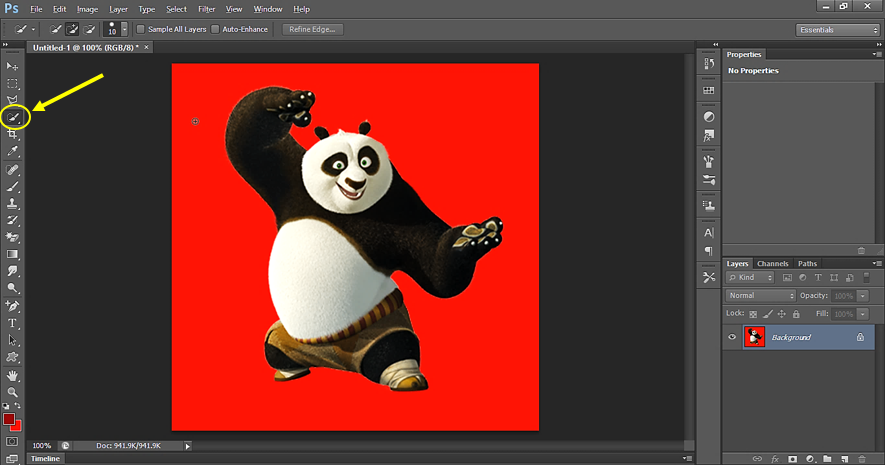The width and height of the screenshot is (886, 467).
Task: Open the Layers panel flyout menu
Action: point(876,263)
